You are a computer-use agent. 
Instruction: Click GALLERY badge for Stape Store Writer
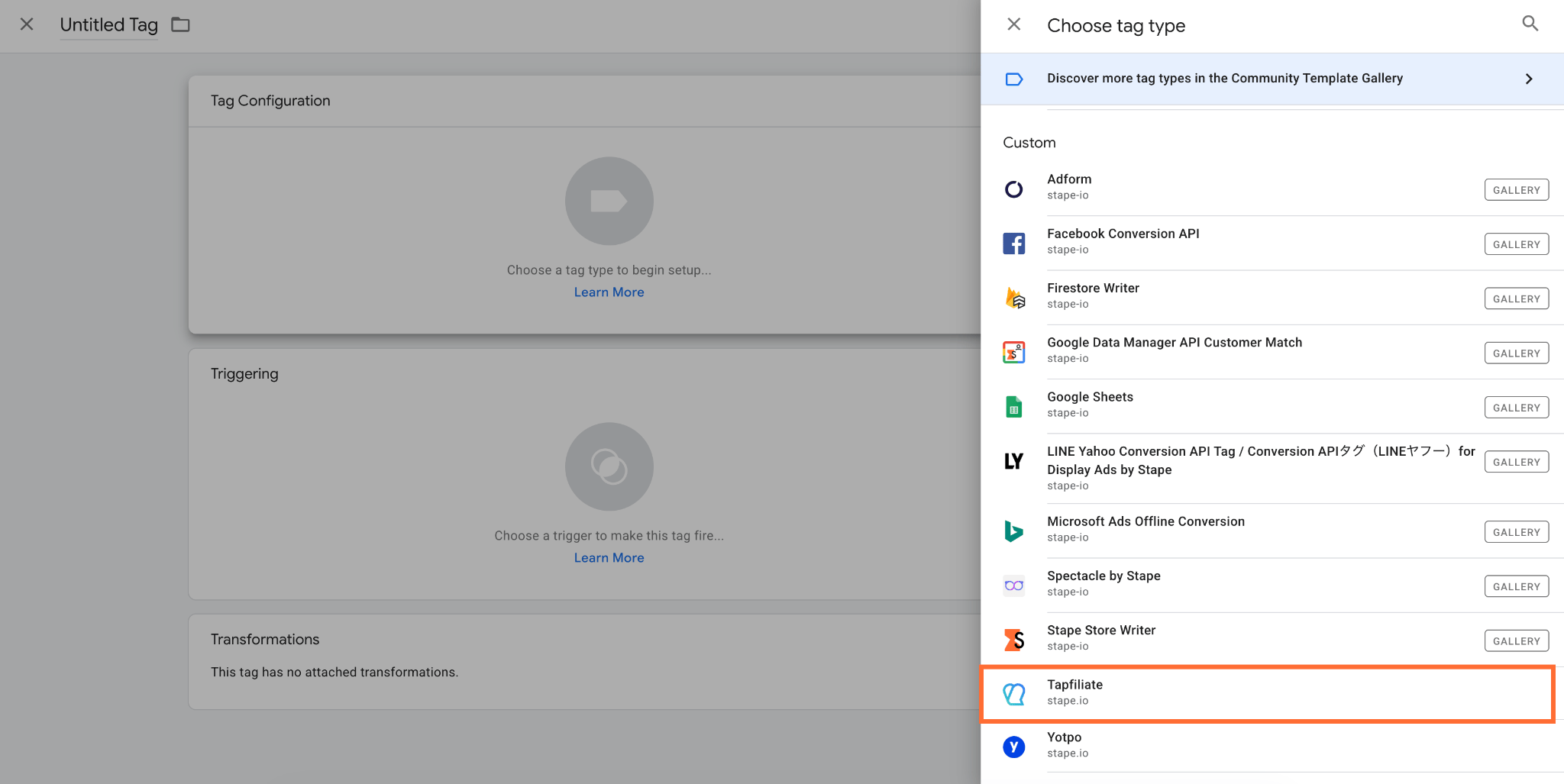(1517, 641)
